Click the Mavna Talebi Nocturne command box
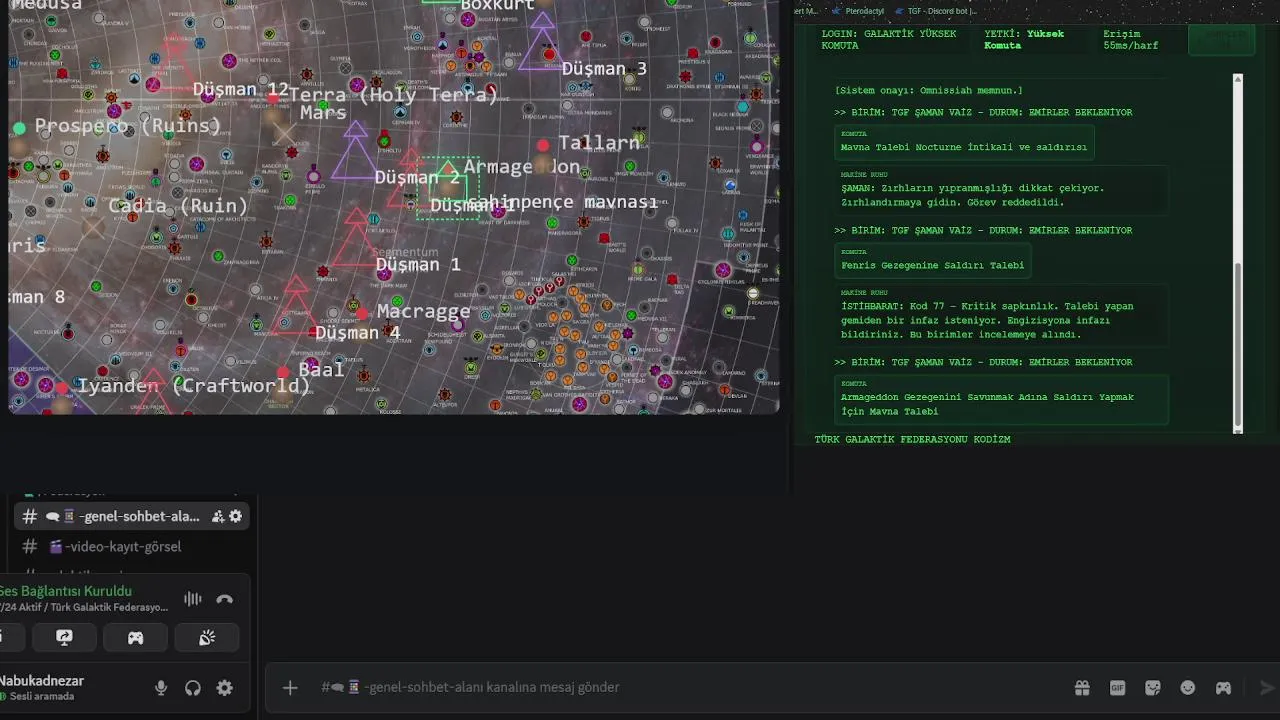 point(964,142)
